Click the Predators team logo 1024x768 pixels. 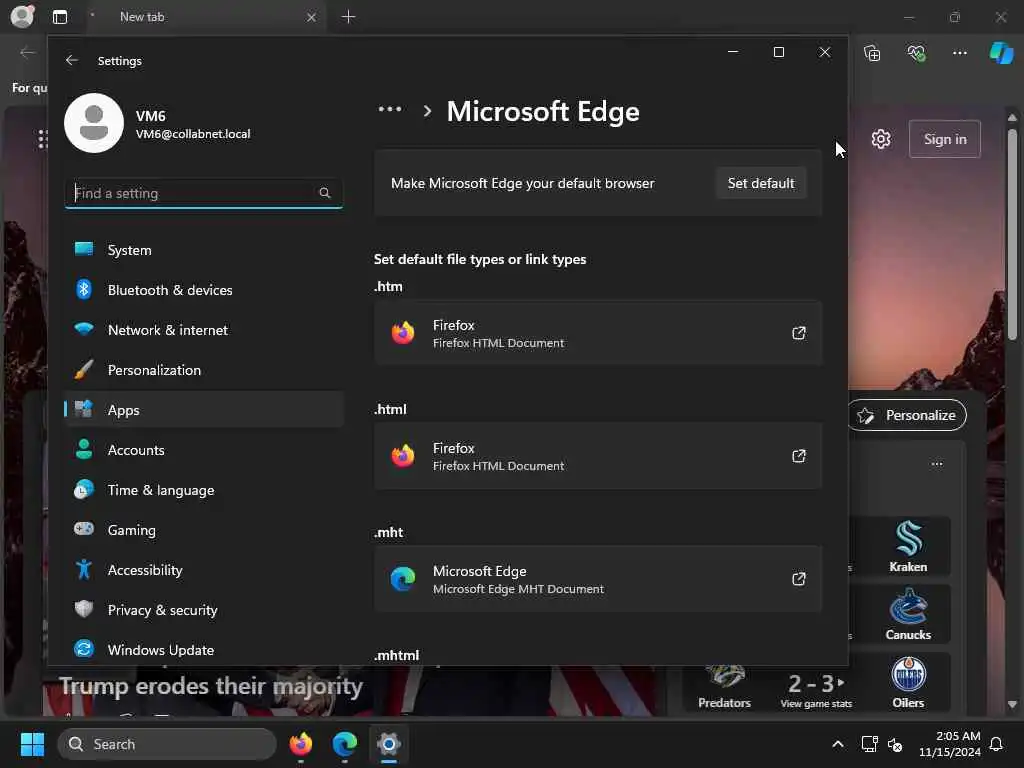coord(725,678)
